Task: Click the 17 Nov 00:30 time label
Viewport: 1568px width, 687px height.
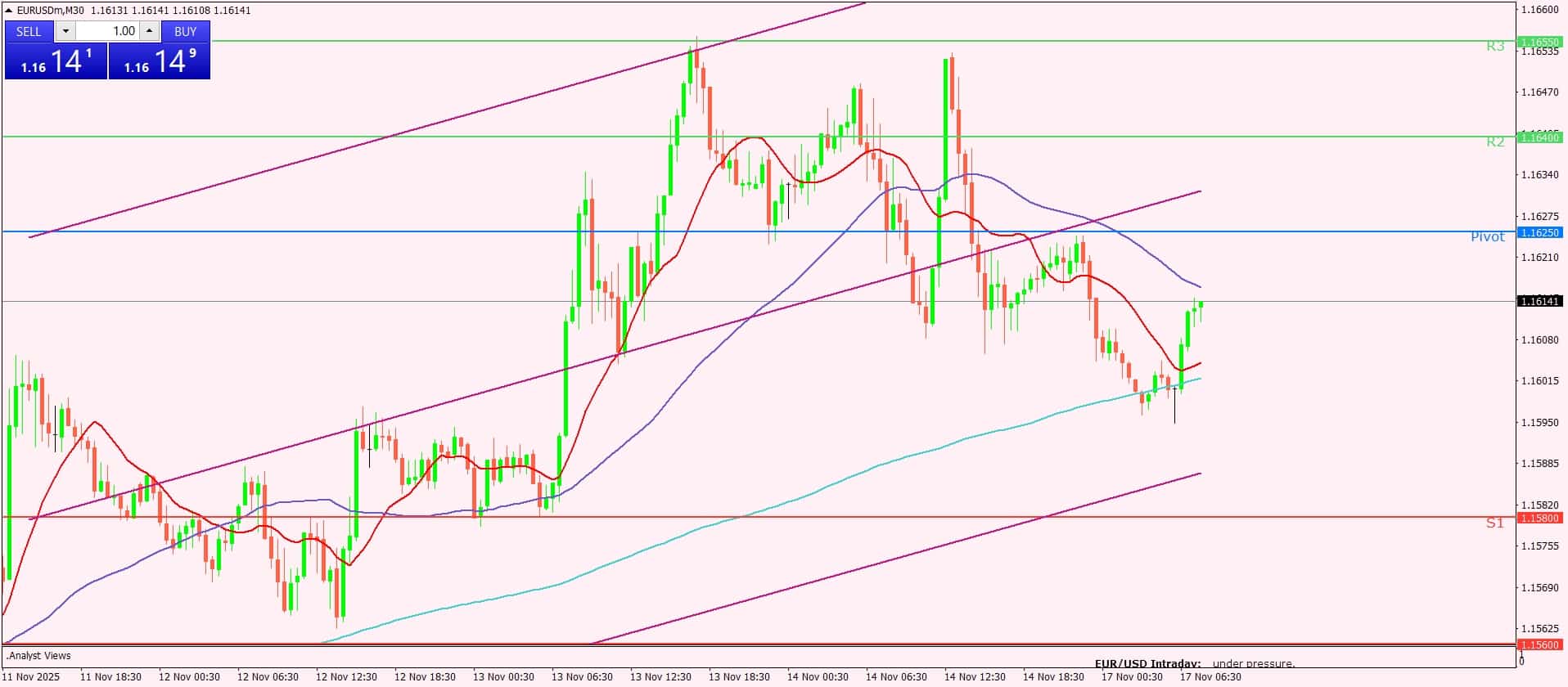Action: click(x=1132, y=677)
